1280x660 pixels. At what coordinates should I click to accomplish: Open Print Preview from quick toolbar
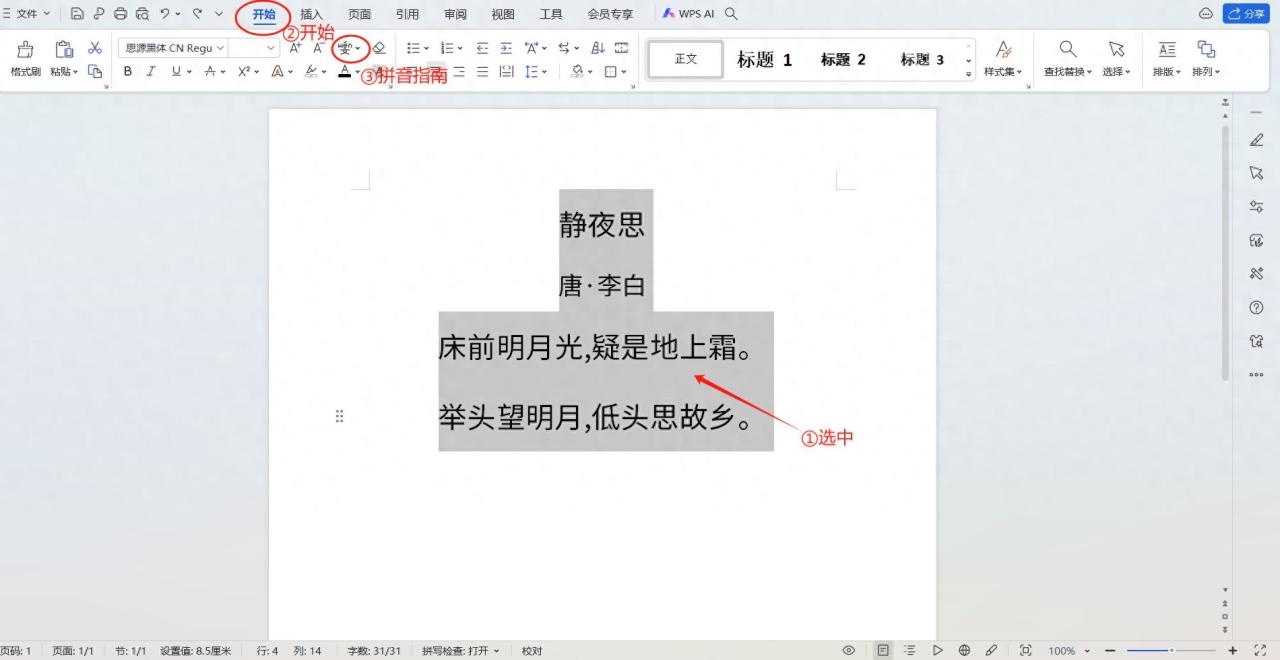142,14
